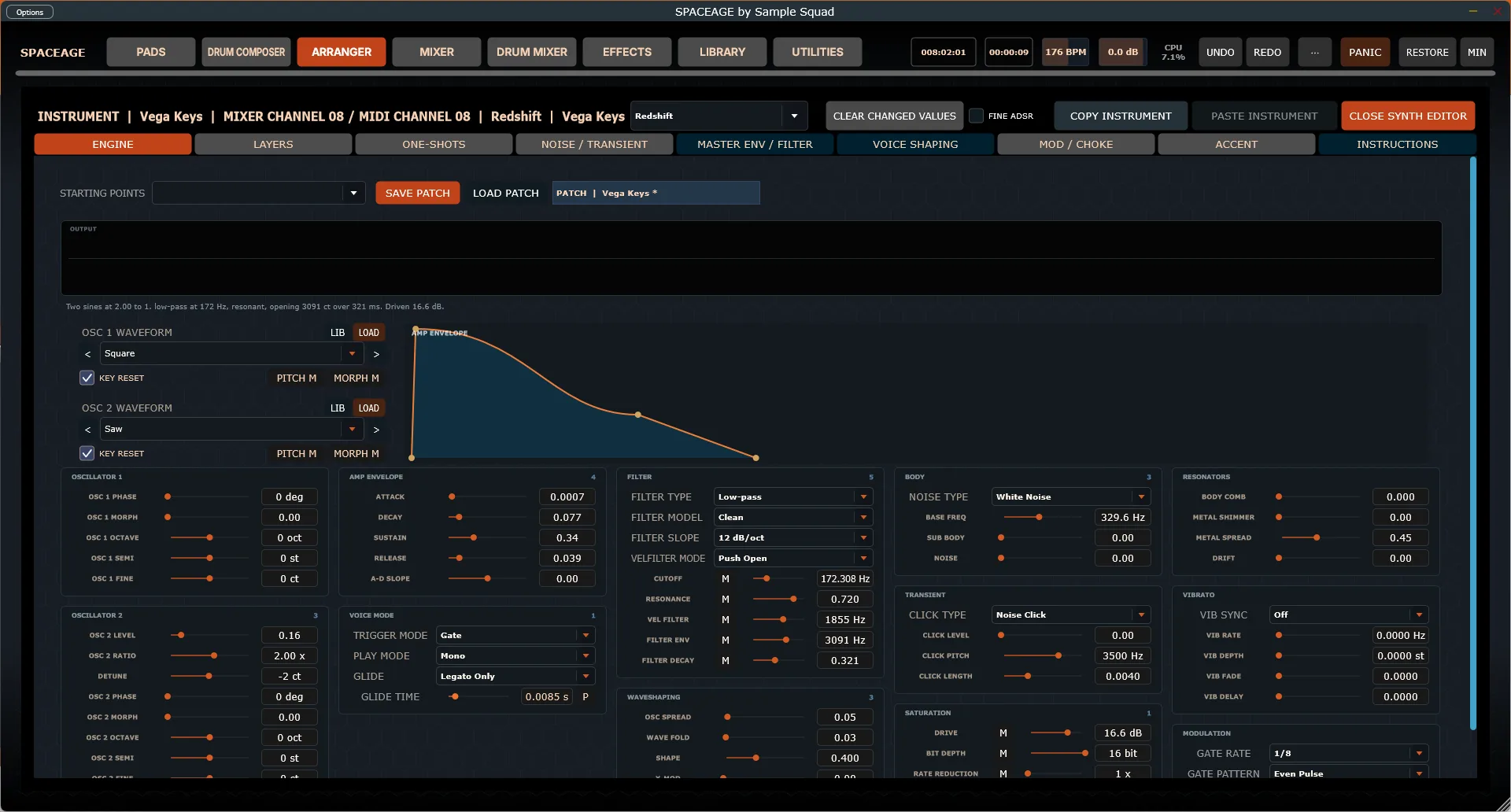Click LIB for OSC 2 waveform
This screenshot has width=1511, height=812.
click(x=338, y=408)
